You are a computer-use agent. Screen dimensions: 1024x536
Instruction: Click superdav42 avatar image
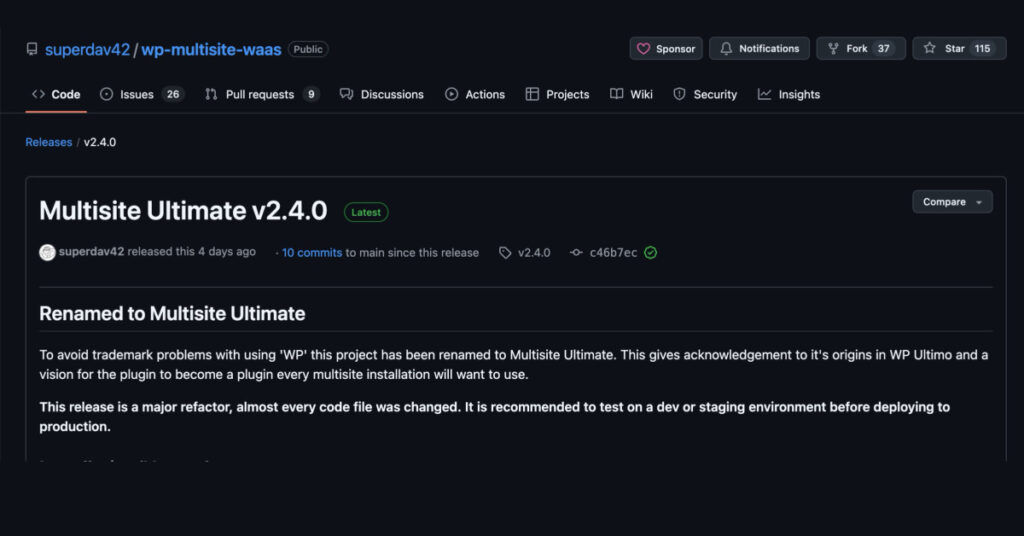[47, 252]
